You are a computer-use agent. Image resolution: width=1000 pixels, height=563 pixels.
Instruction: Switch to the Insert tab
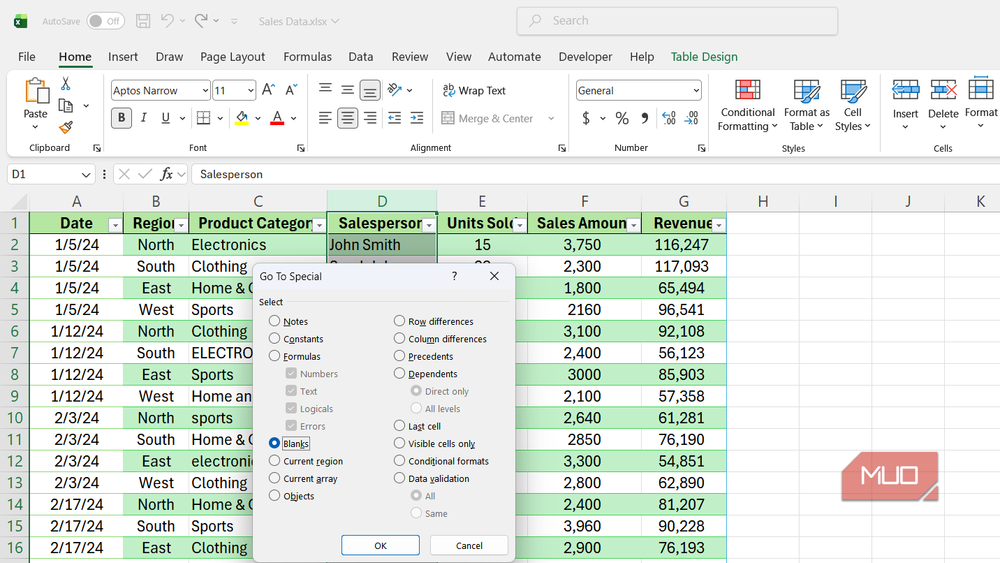tap(123, 57)
